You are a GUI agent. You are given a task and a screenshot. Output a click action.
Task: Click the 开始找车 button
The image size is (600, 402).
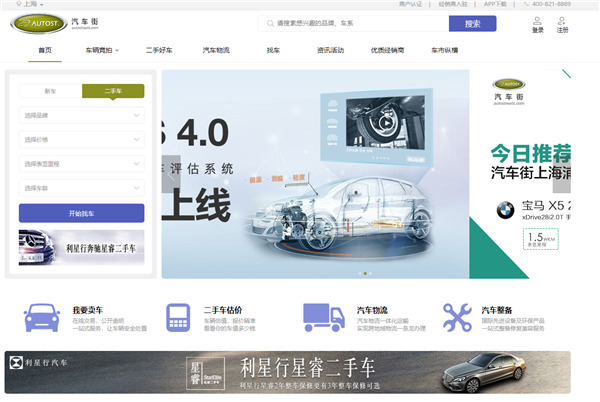click(x=82, y=213)
